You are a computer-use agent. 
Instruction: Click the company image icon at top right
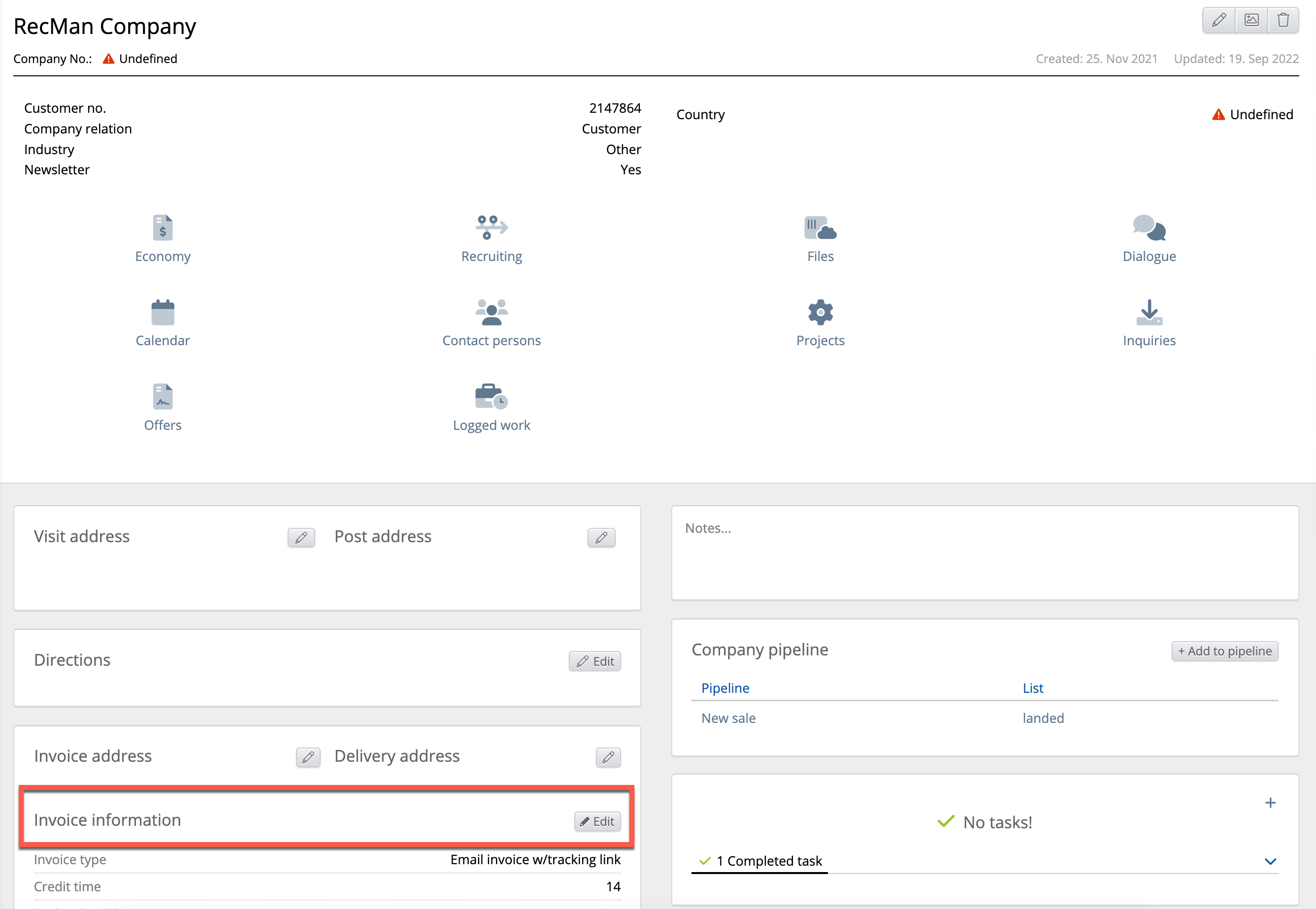1251,21
